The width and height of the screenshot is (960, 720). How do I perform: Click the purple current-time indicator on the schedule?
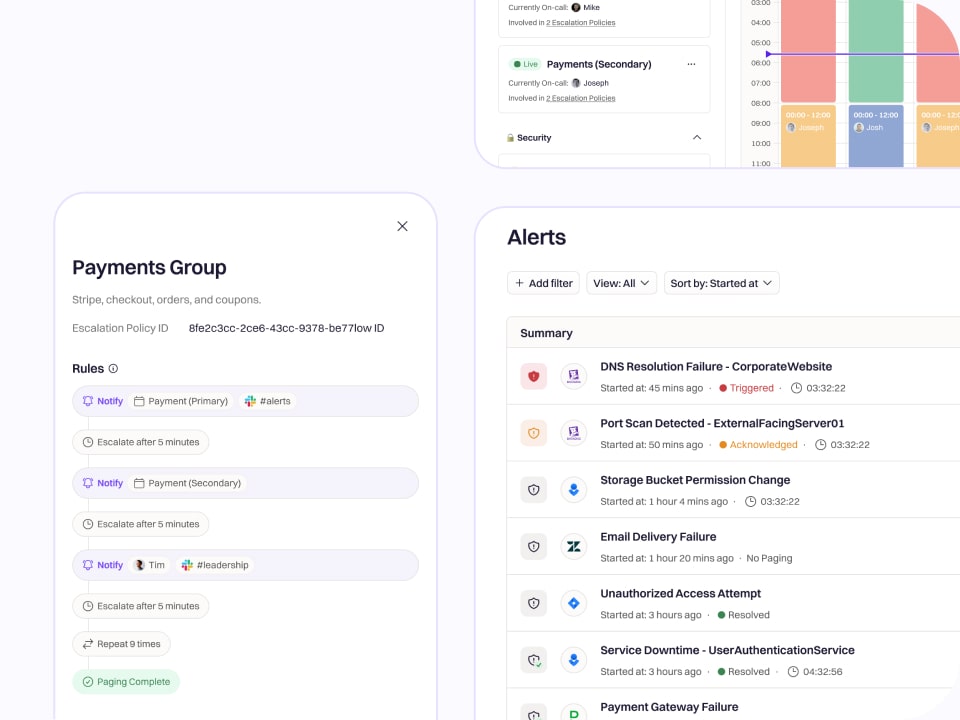click(x=768, y=54)
